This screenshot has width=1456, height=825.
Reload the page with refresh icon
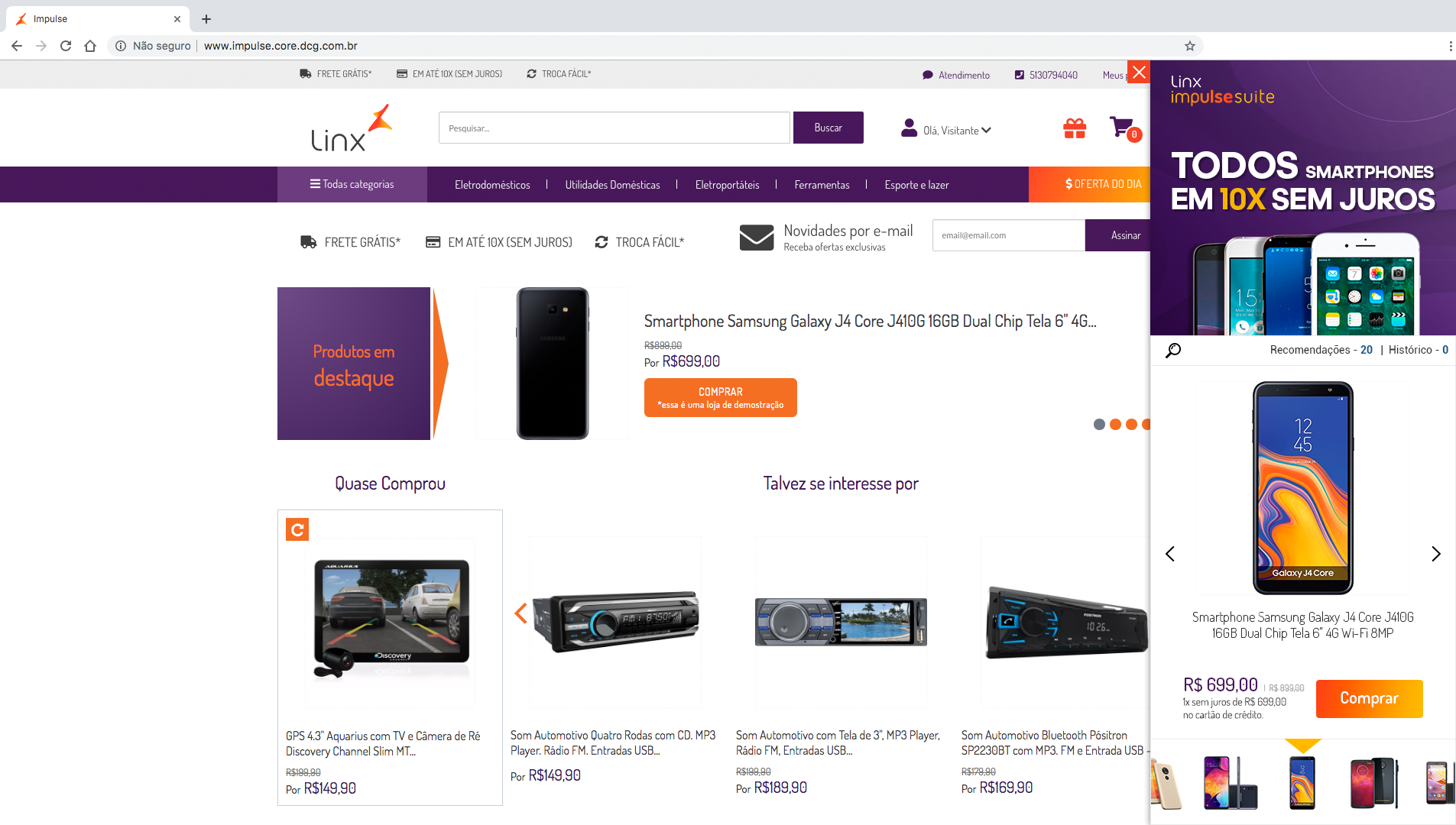coord(66,46)
